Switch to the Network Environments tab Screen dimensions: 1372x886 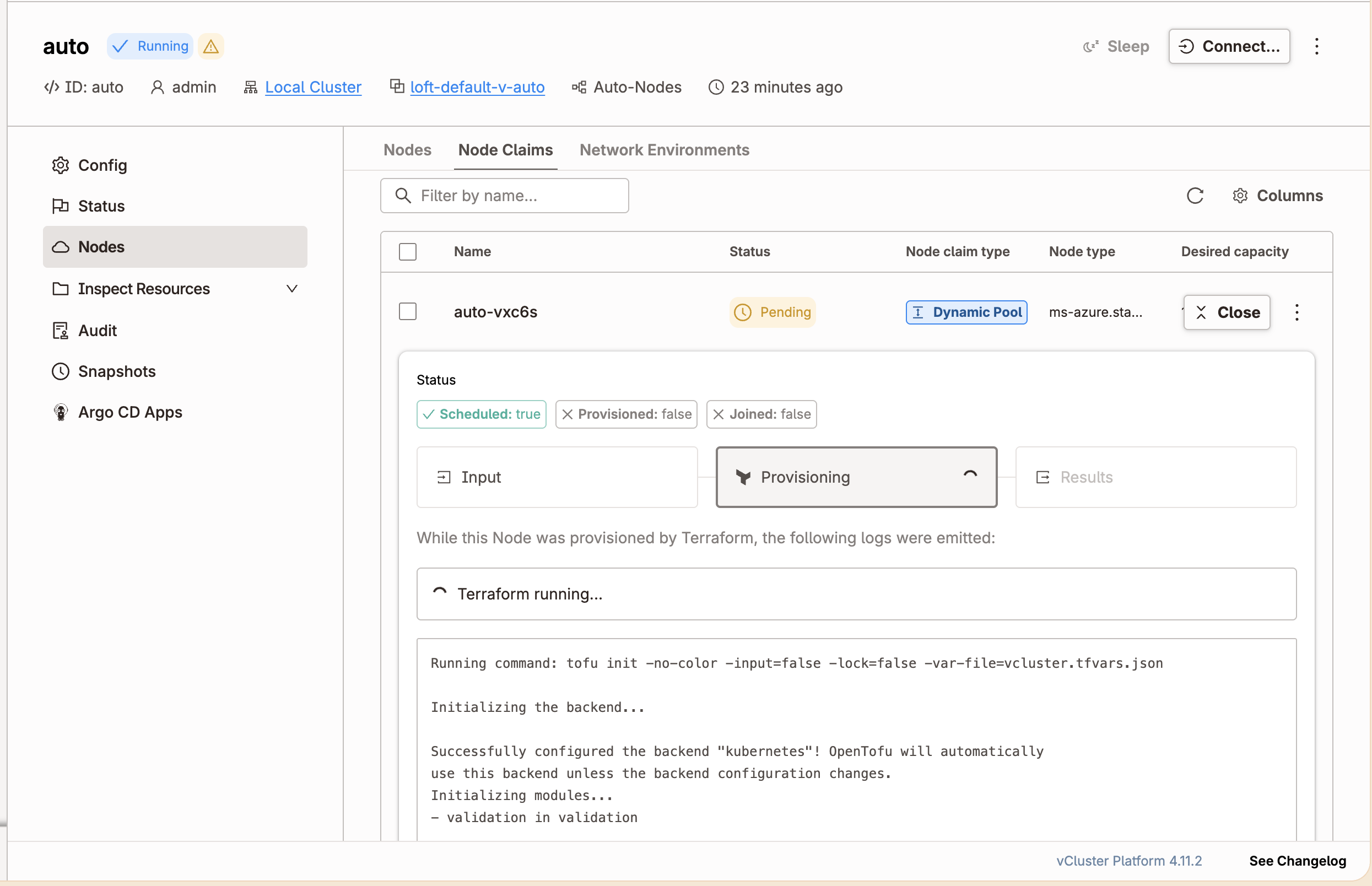click(665, 150)
